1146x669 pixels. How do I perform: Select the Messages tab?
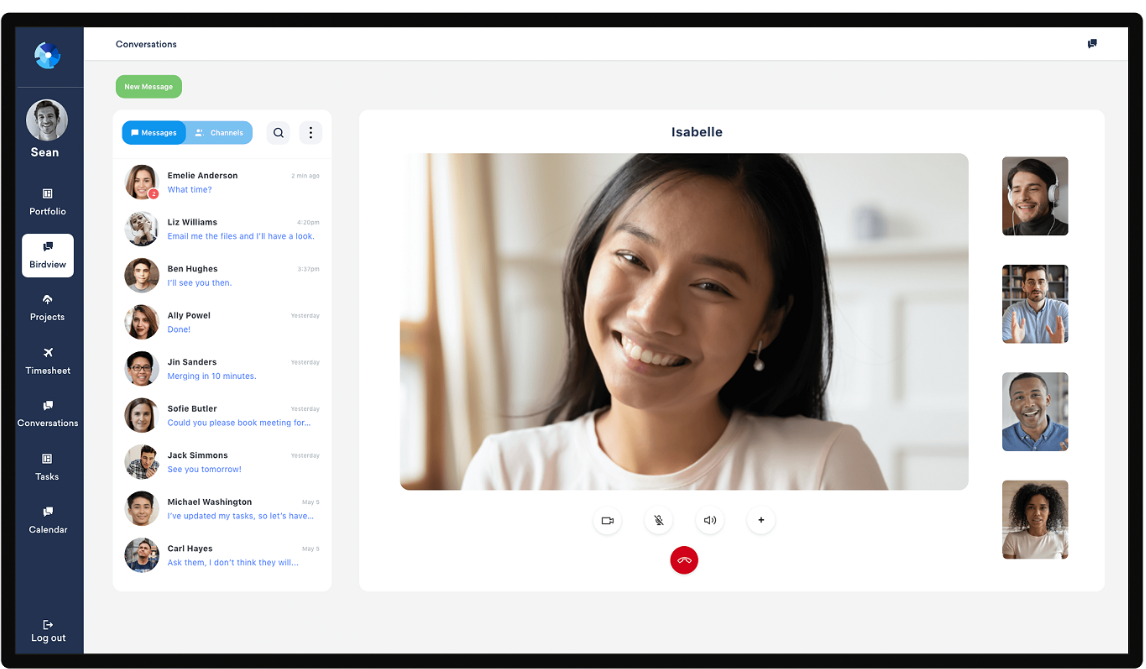pyautogui.click(x=154, y=133)
